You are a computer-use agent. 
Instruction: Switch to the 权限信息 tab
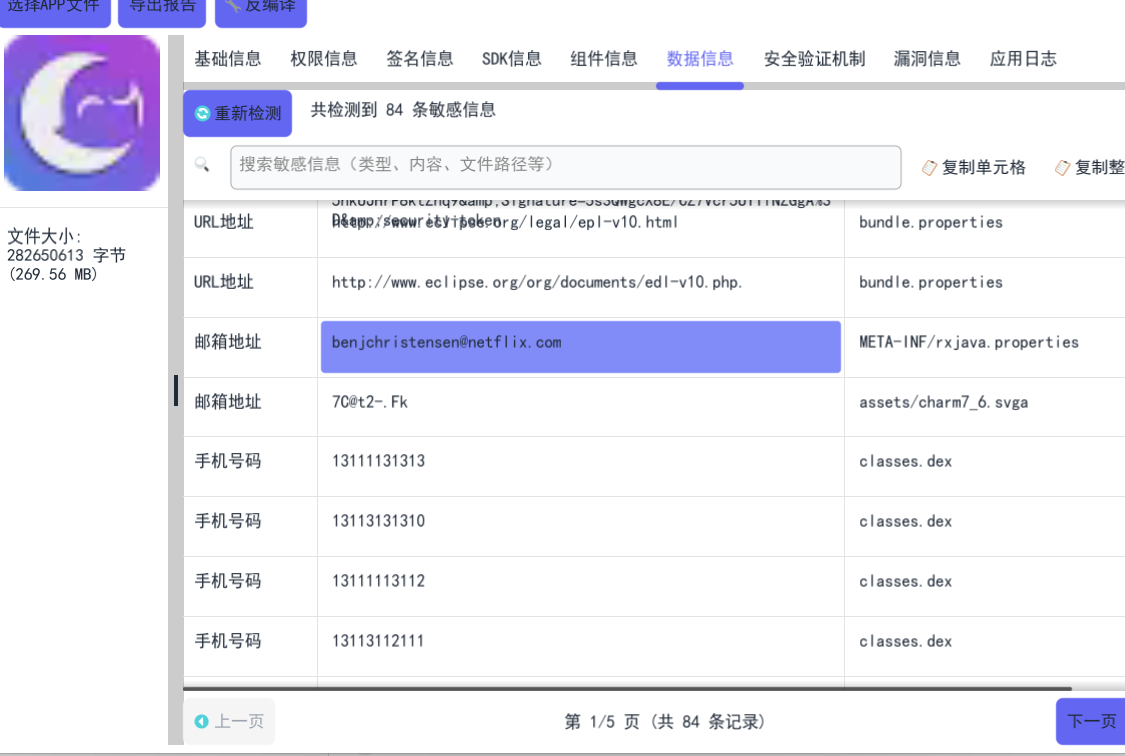tap(323, 59)
